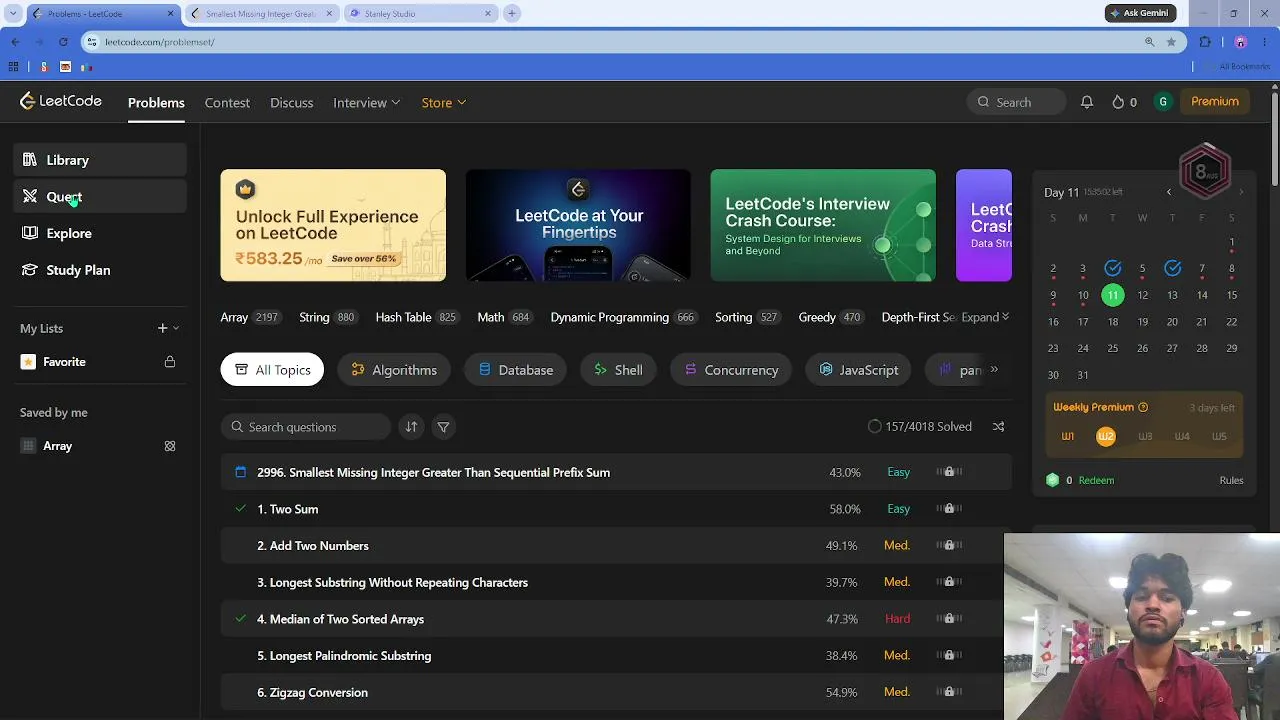Open the browser extensions puzzle icon
1280x720 pixels.
click(x=1205, y=42)
